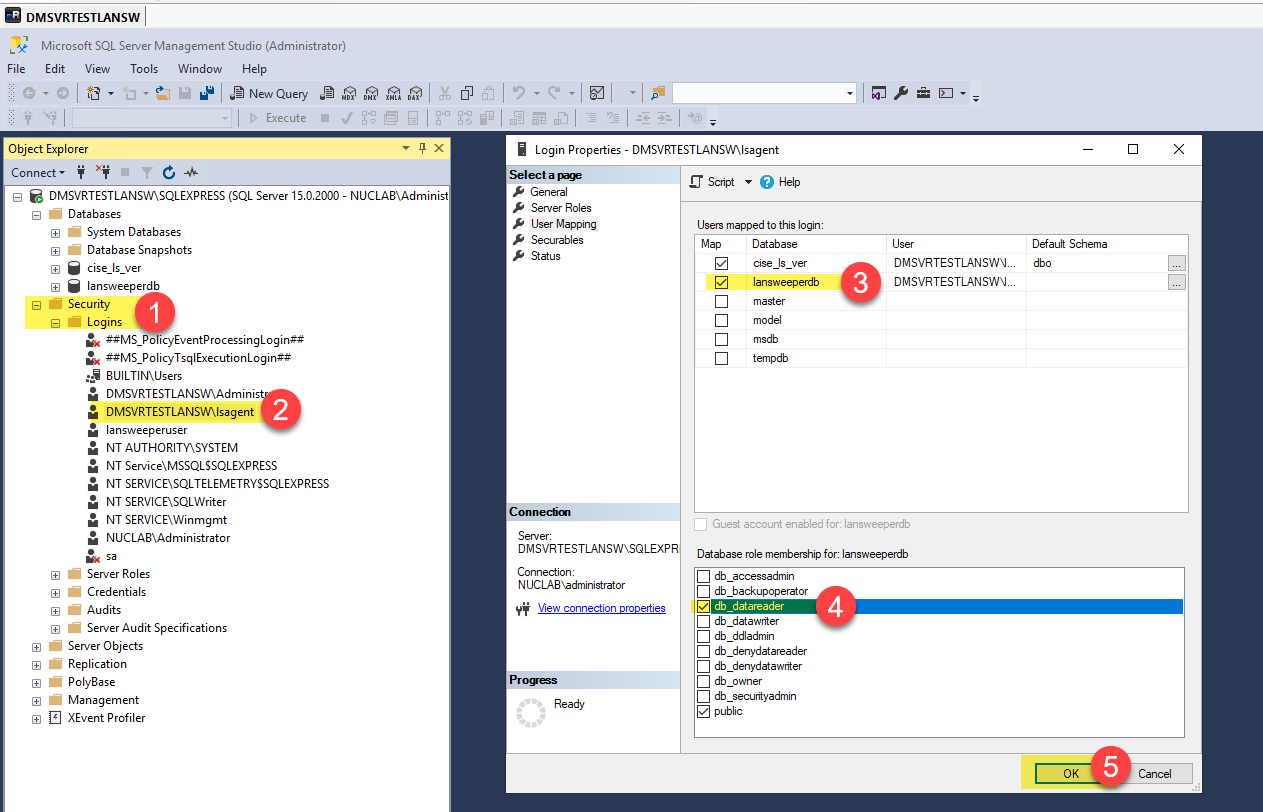Viewport: 1263px width, 812px height.
Task: Check the tempdb database map checkbox
Action: click(x=721, y=358)
